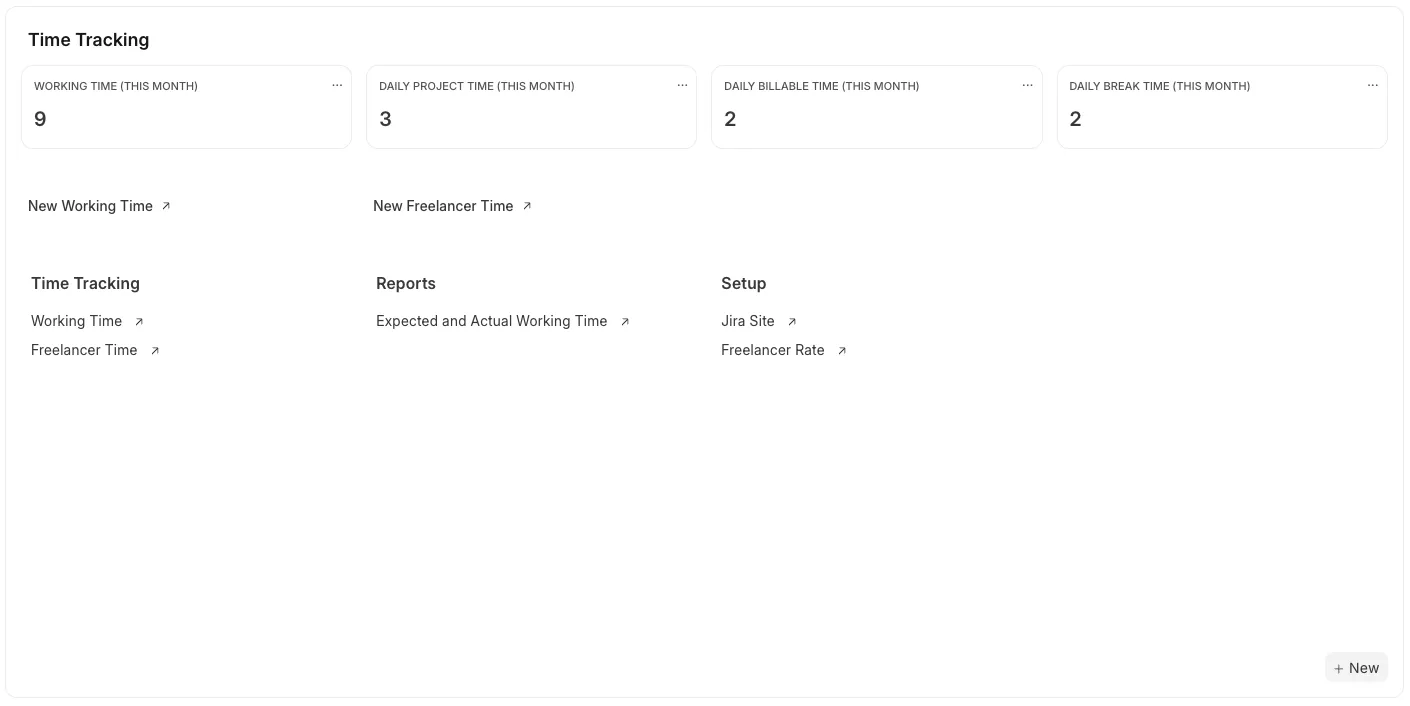This screenshot has width=1410, height=706.
Task: Open the New Freelancer Time shortcut
Action: pos(443,206)
